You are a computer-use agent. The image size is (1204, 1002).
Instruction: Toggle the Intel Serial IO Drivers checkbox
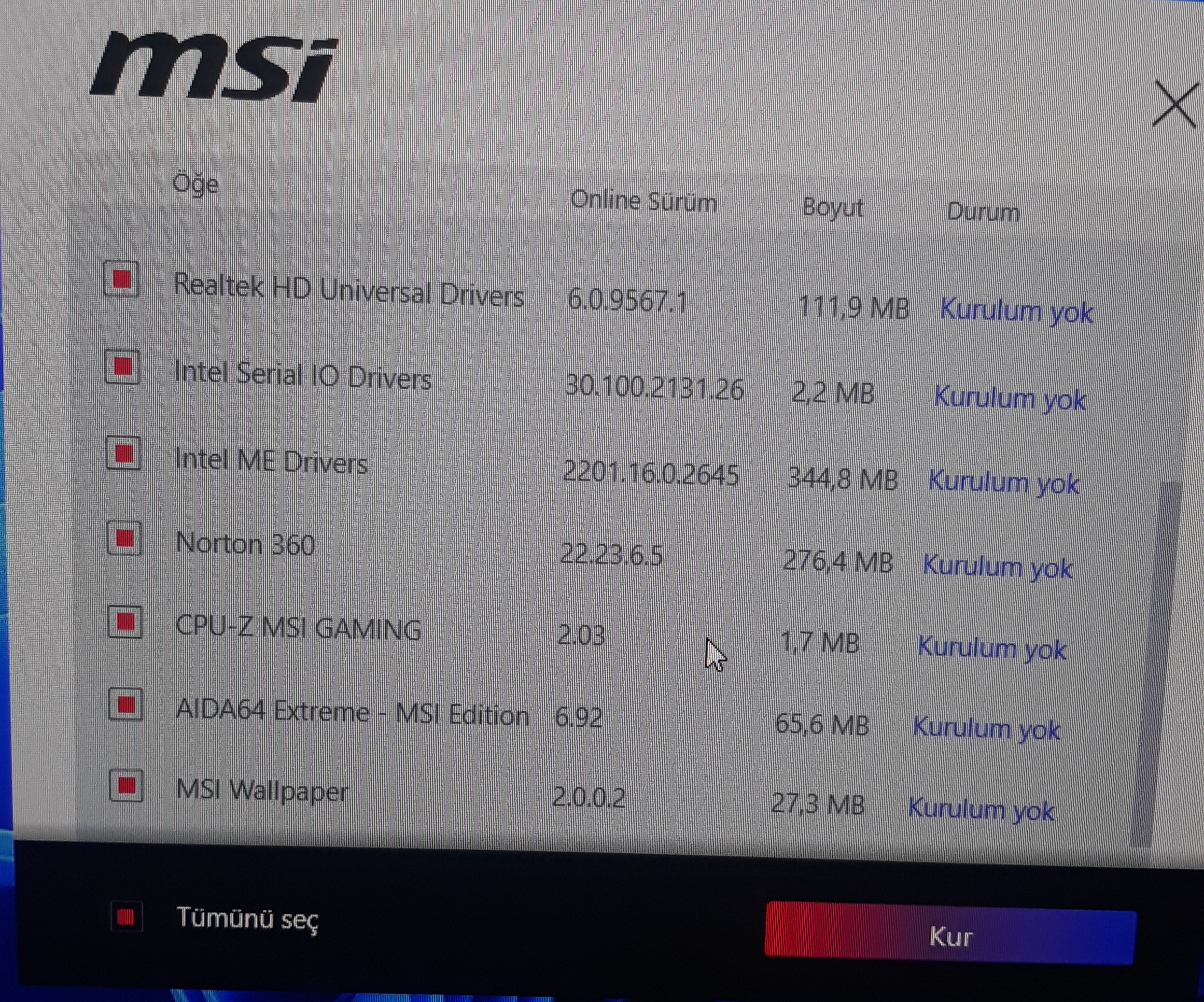click(x=123, y=367)
